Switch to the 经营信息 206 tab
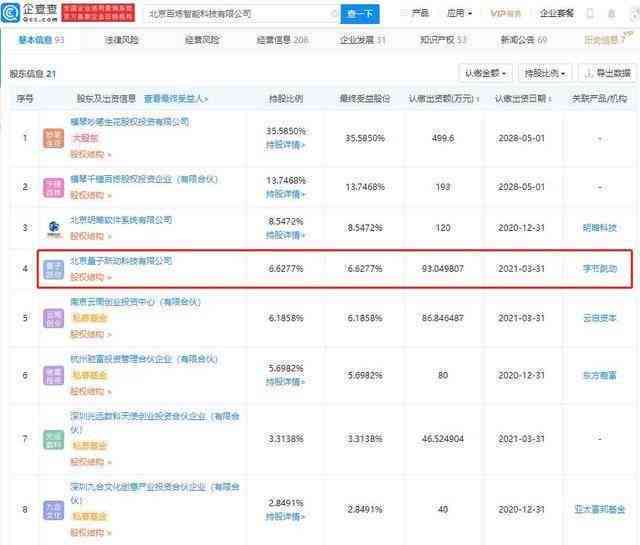The width and height of the screenshot is (640, 545). pos(282,40)
